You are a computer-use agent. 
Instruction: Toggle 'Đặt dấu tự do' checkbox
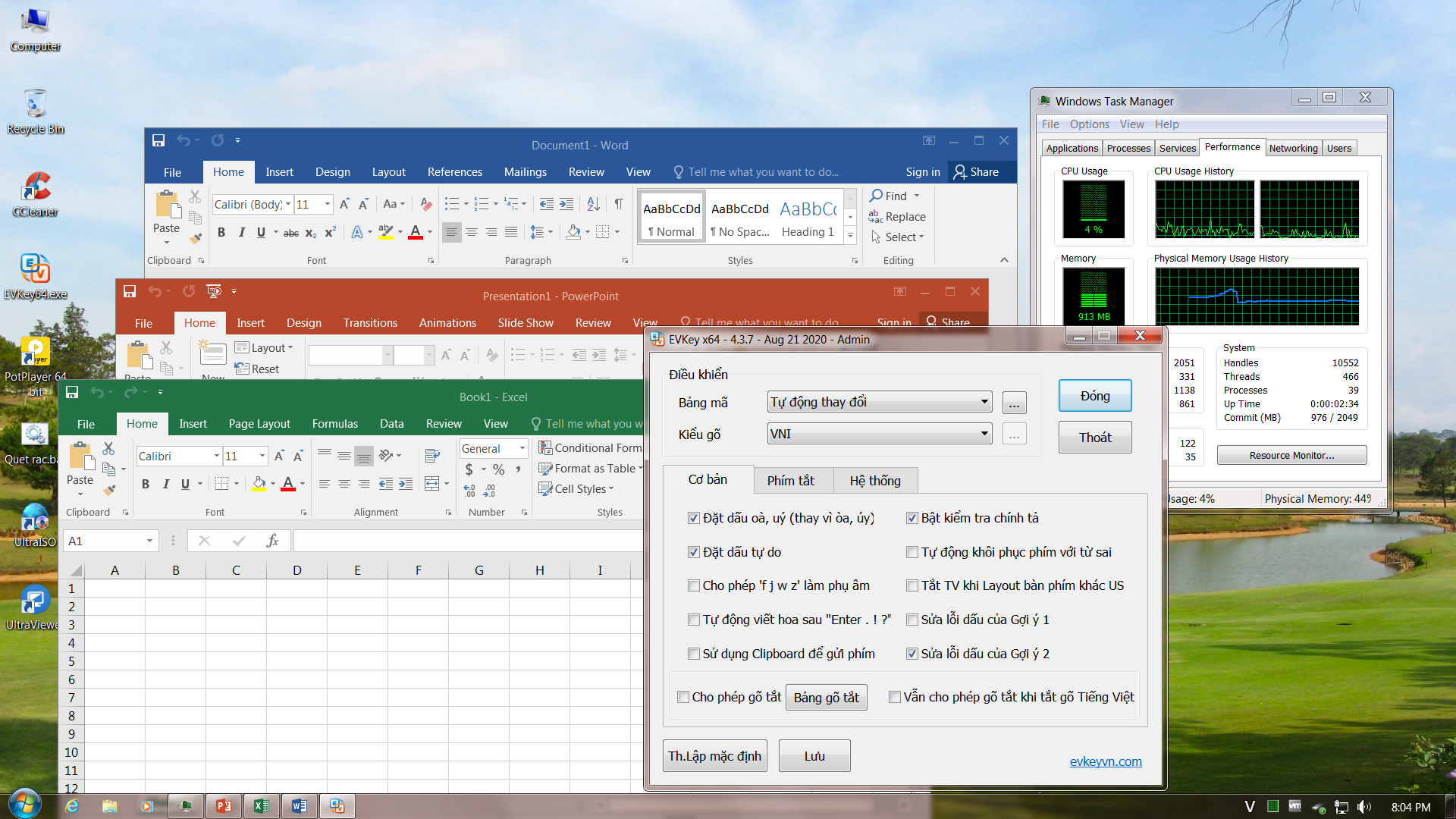(693, 552)
